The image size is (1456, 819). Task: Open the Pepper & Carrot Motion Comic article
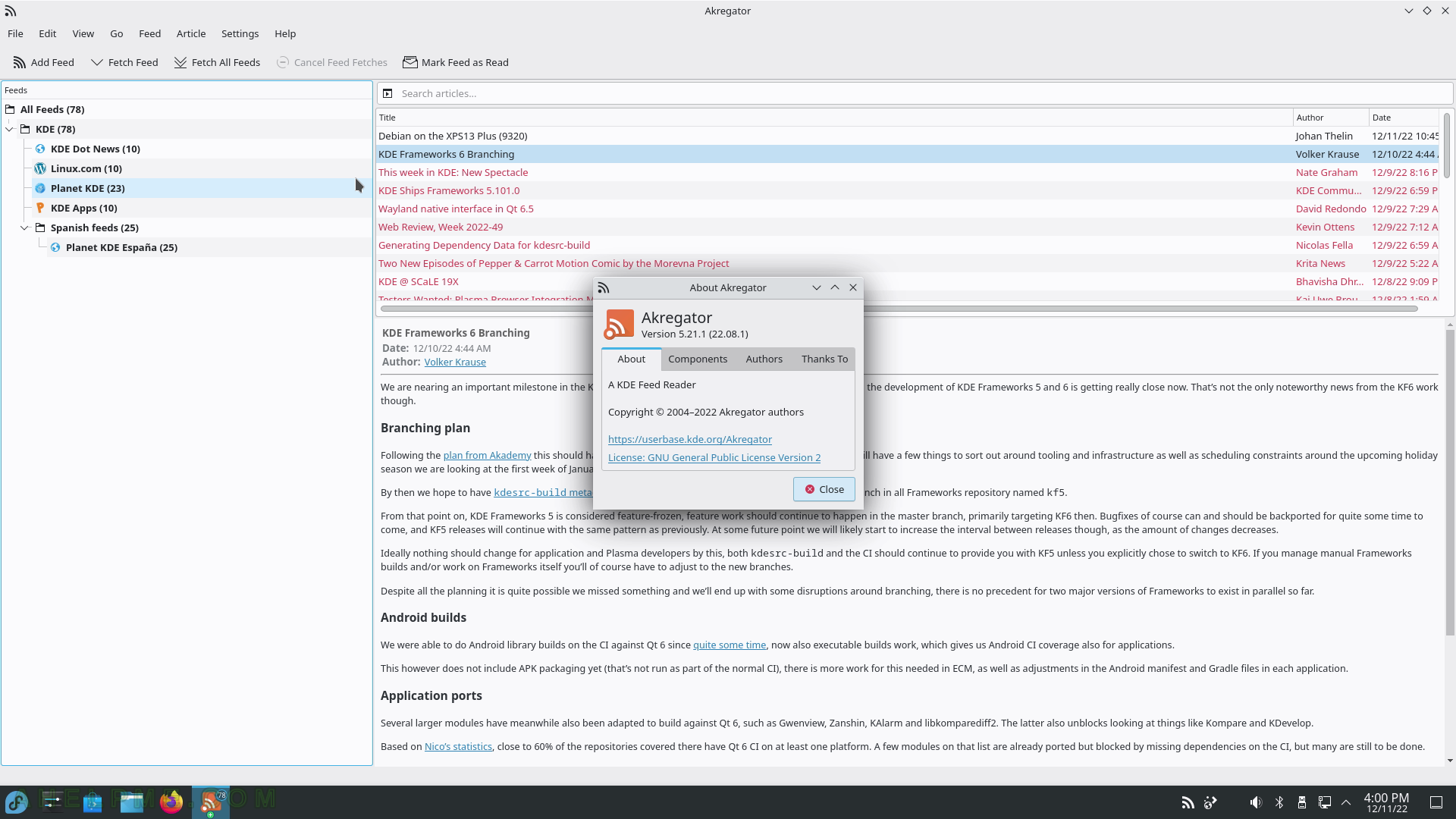pyautogui.click(x=907, y=263)
